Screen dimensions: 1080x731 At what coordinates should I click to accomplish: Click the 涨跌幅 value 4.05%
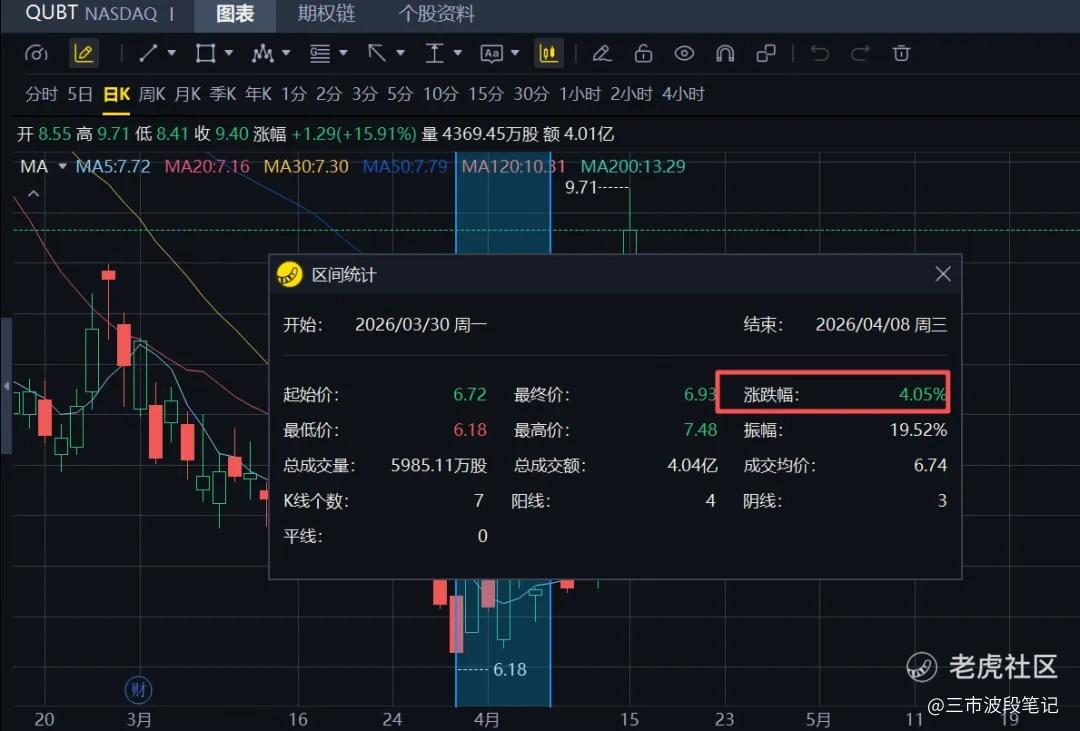[922, 394]
